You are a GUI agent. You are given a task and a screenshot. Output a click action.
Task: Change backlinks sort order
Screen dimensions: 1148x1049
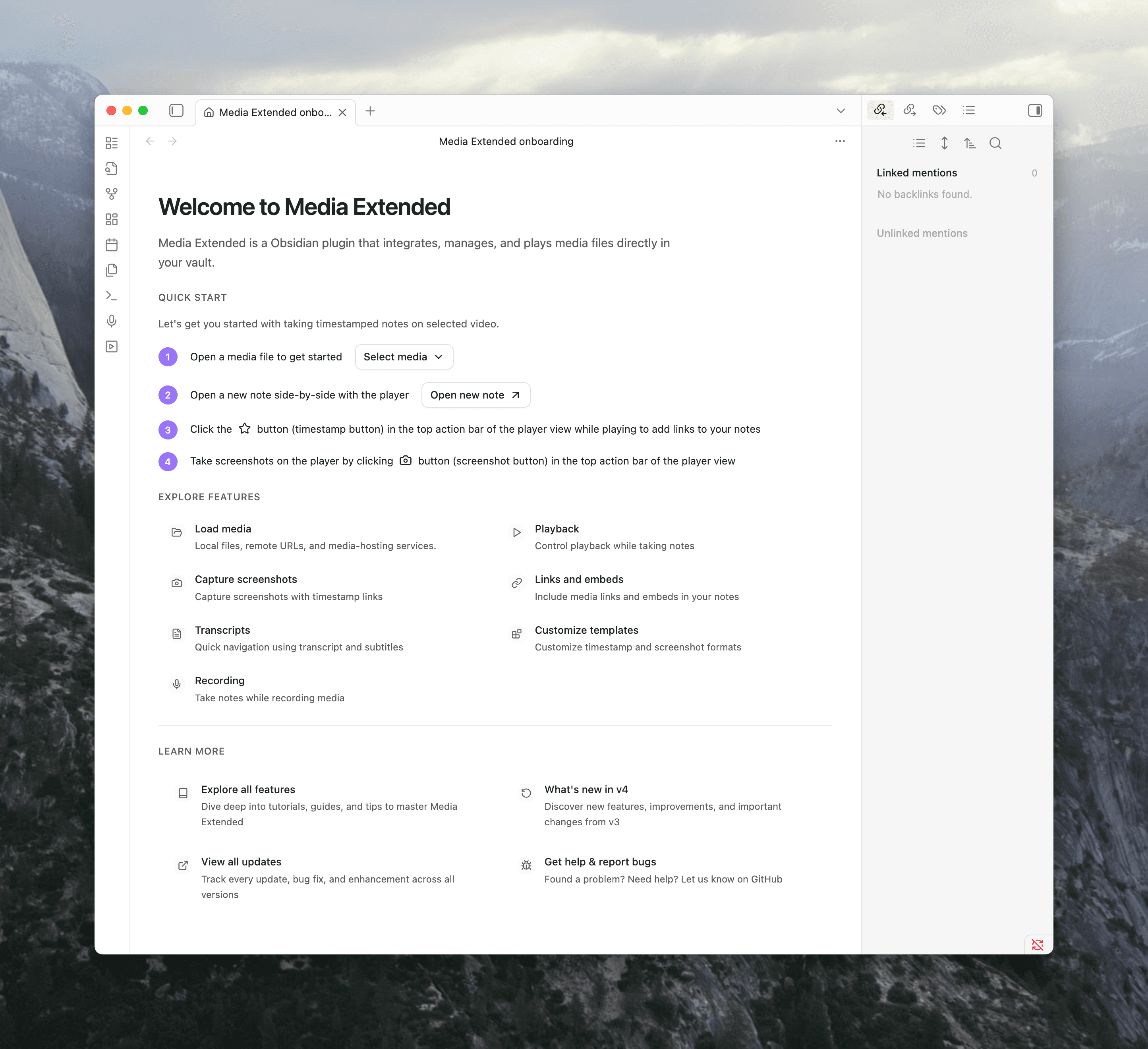point(970,143)
